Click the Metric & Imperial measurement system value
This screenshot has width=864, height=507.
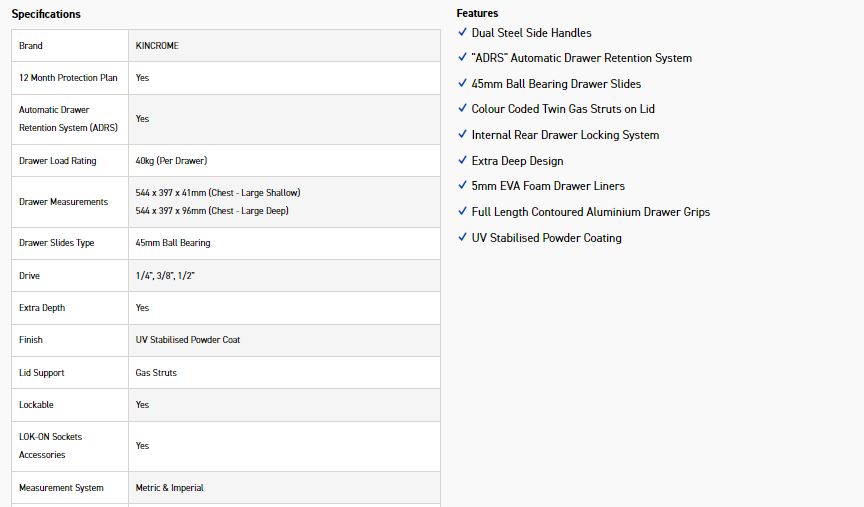tap(170, 488)
